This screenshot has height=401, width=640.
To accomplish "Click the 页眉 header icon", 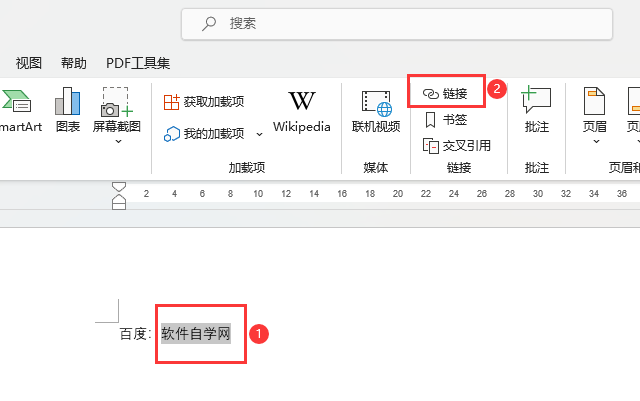I will click(x=594, y=101).
